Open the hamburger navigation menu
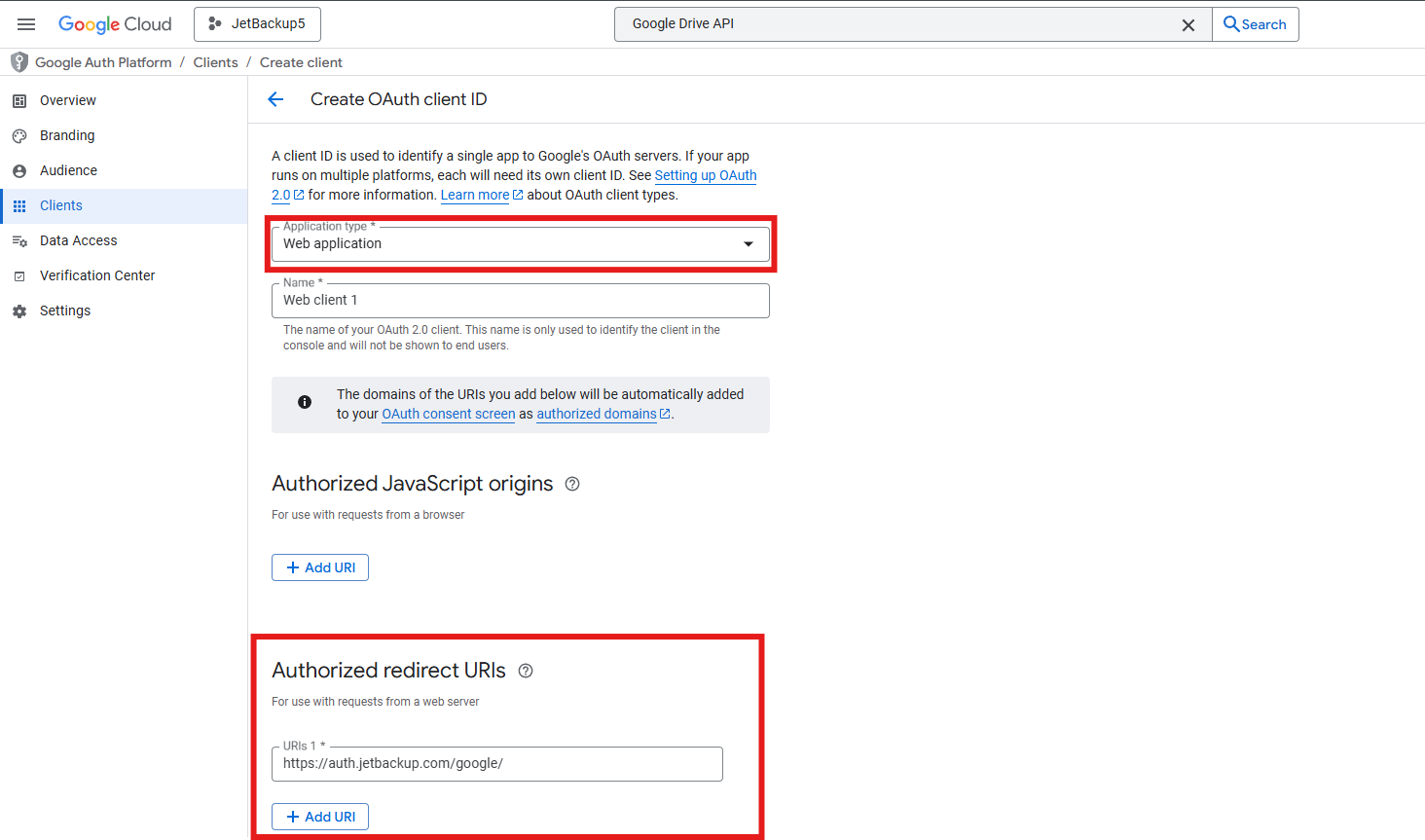1425x840 pixels. [26, 24]
